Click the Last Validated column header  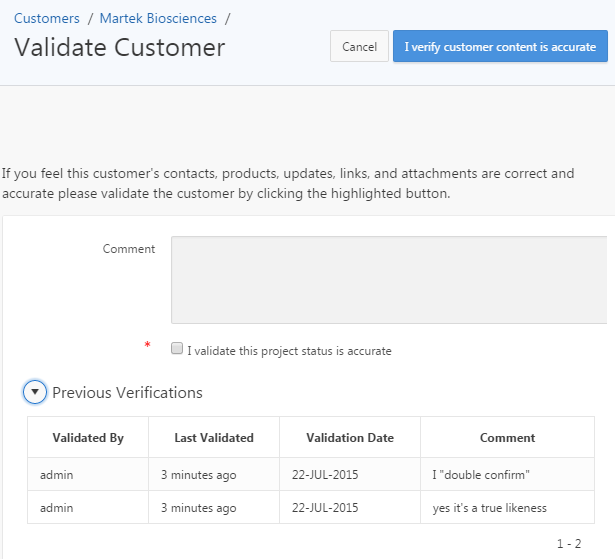[214, 438]
